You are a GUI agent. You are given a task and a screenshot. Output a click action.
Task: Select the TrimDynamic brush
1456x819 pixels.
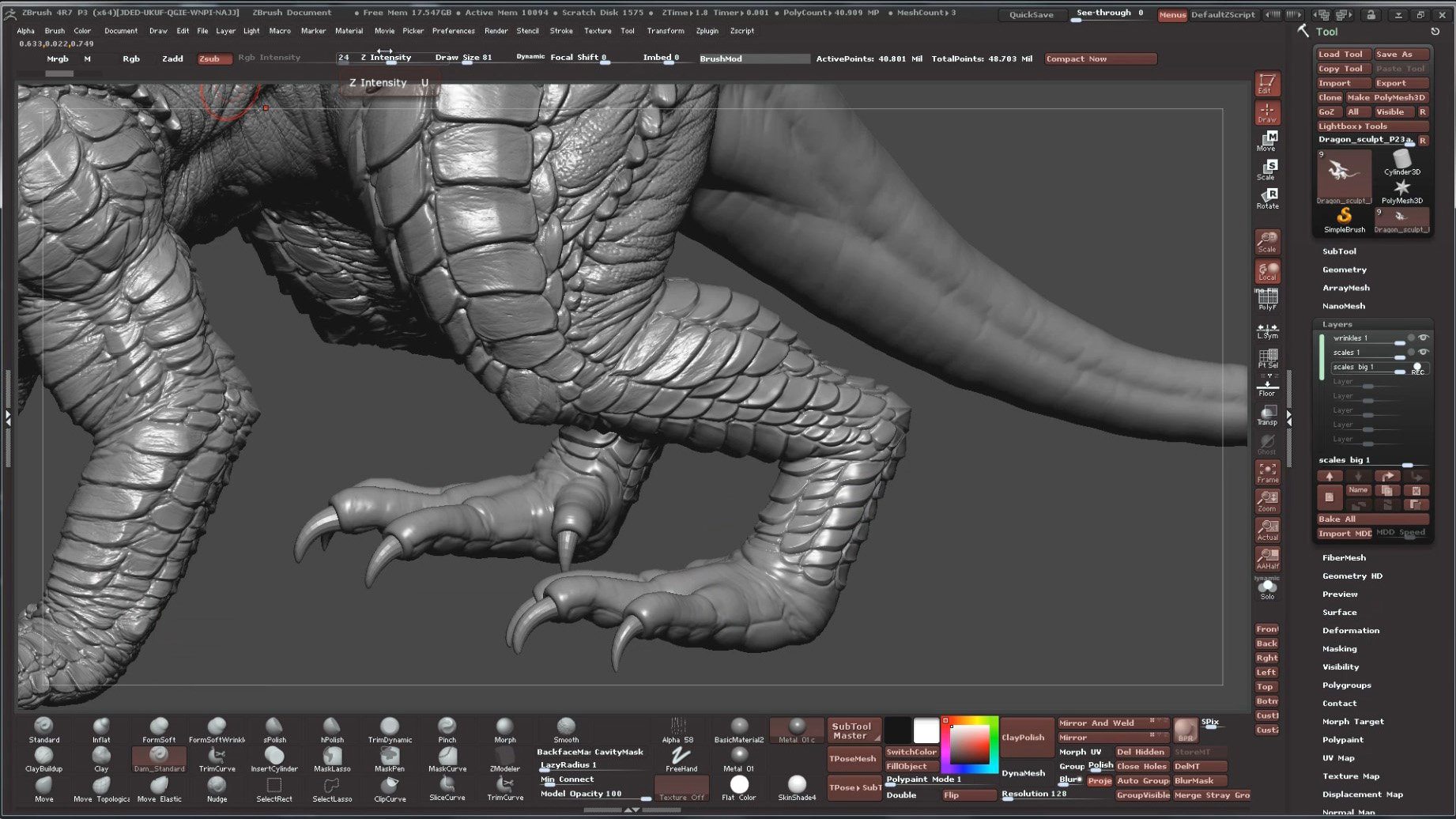pyautogui.click(x=390, y=730)
